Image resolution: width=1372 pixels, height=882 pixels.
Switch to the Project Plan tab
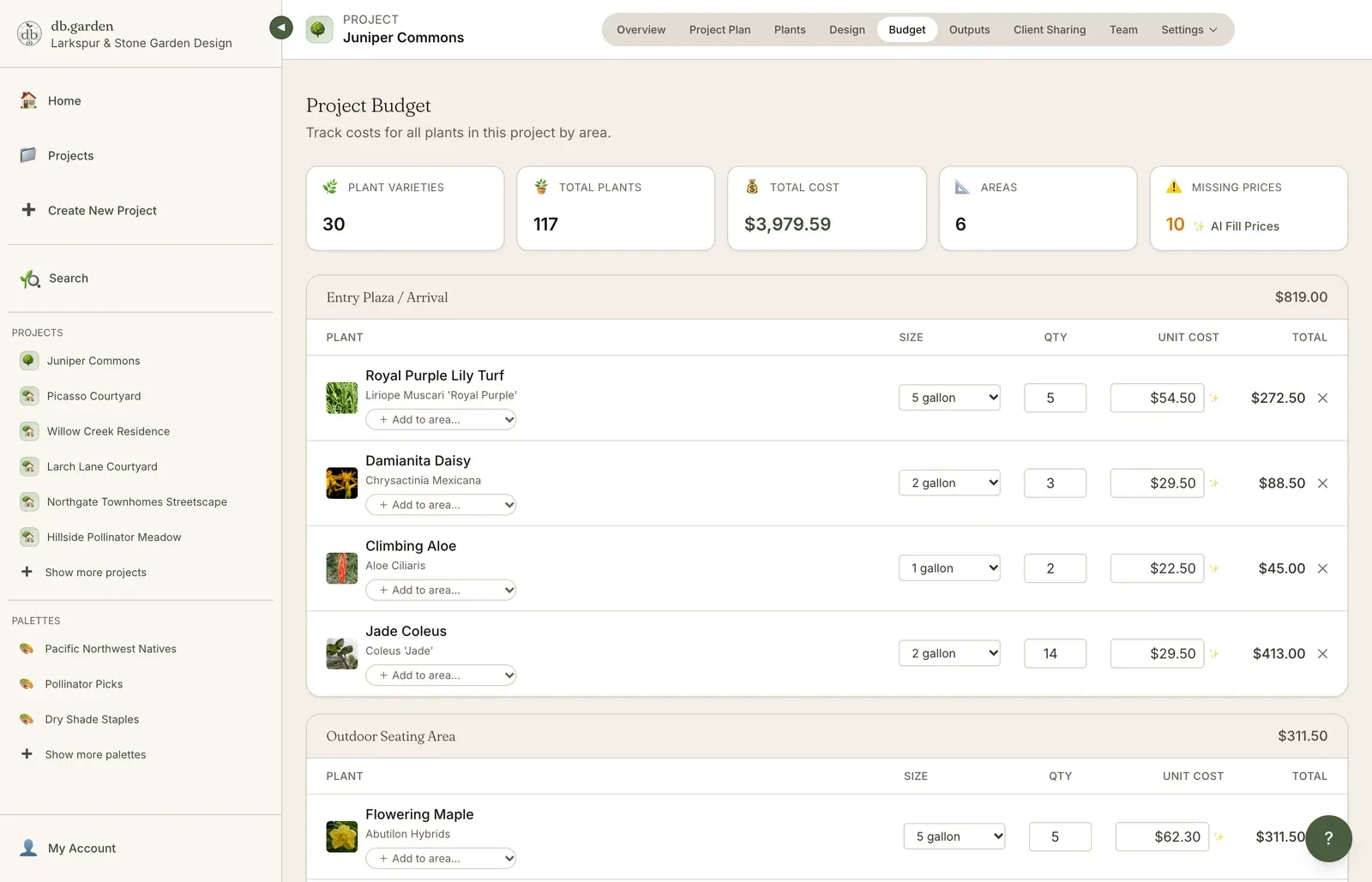click(719, 29)
